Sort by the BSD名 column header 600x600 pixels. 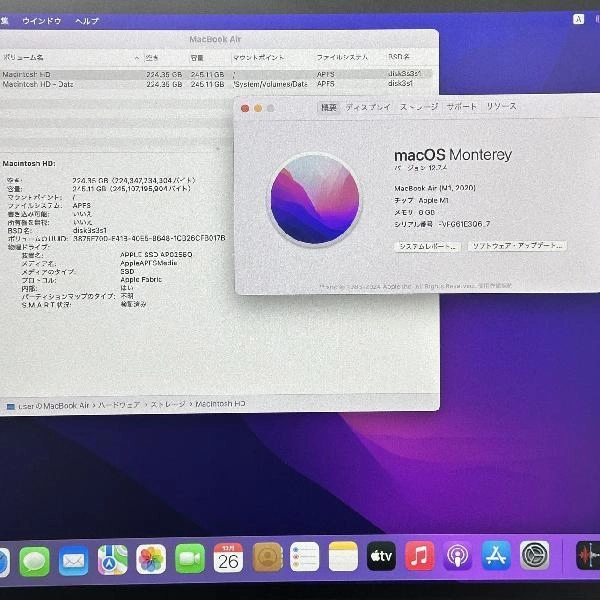pos(399,57)
